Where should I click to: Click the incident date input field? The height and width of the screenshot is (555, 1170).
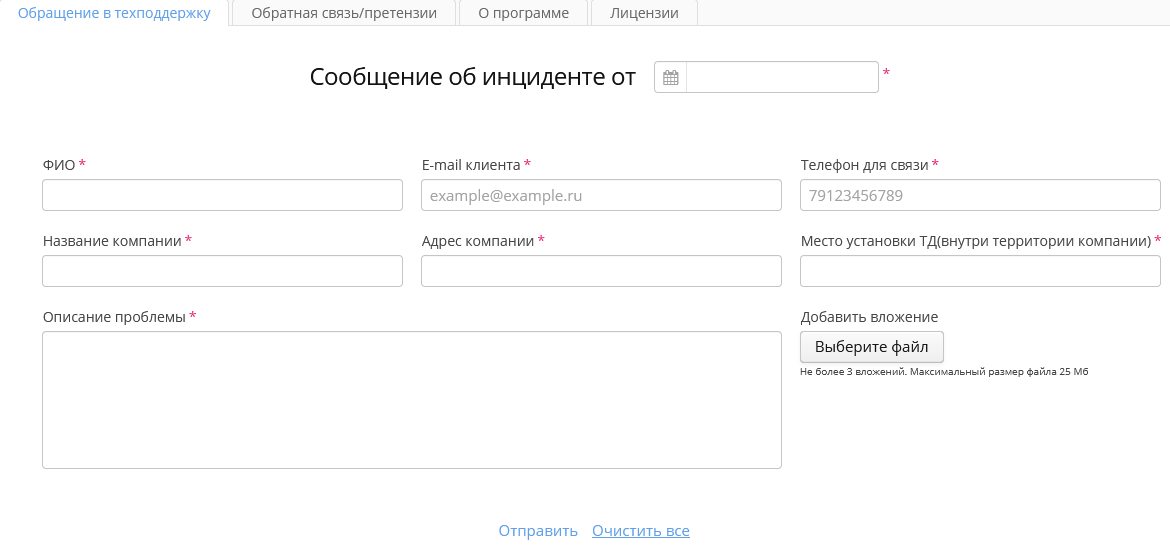(x=782, y=78)
